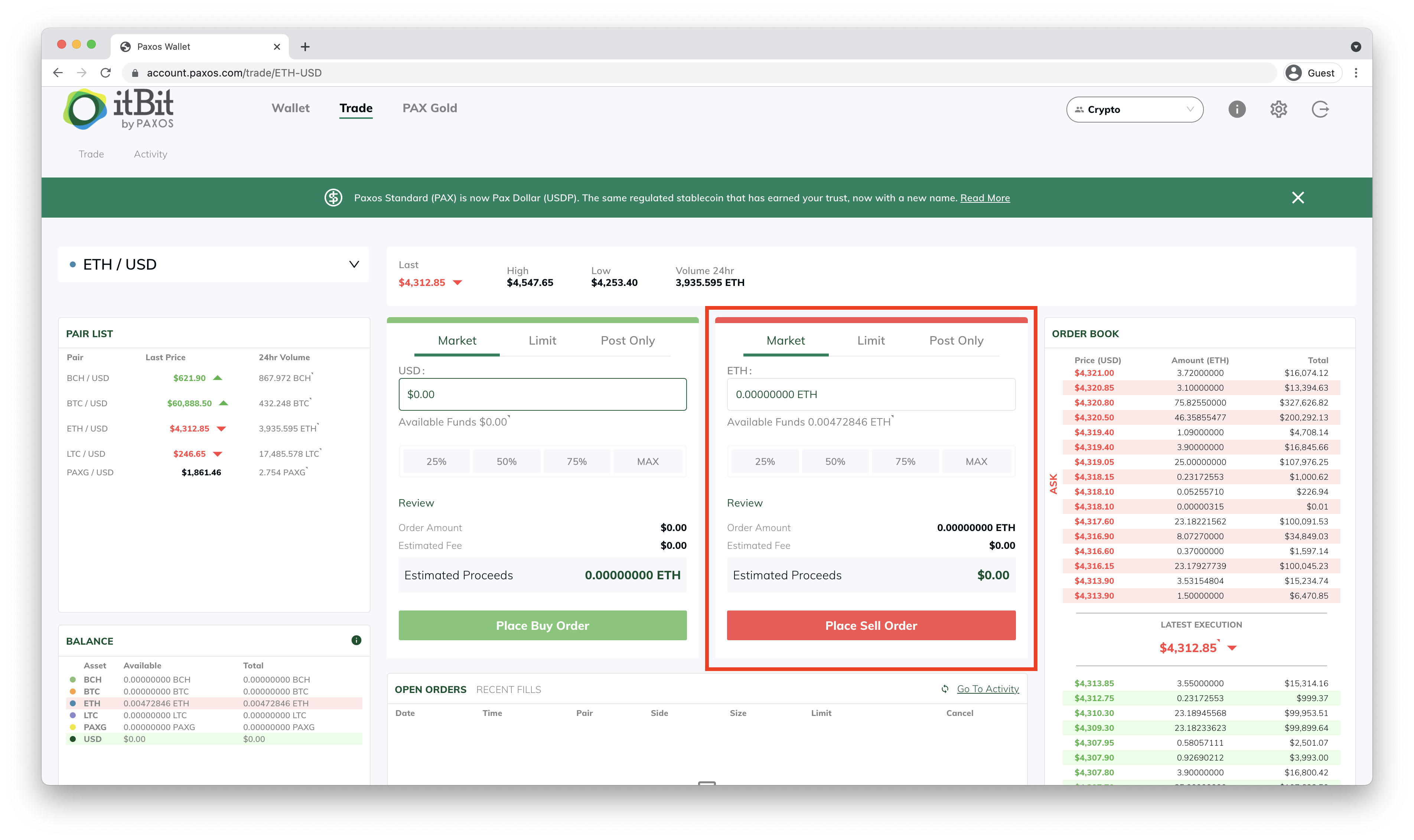This screenshot has width=1414, height=840.
Task: Select the Market tab in the sell panel
Action: tap(785, 341)
